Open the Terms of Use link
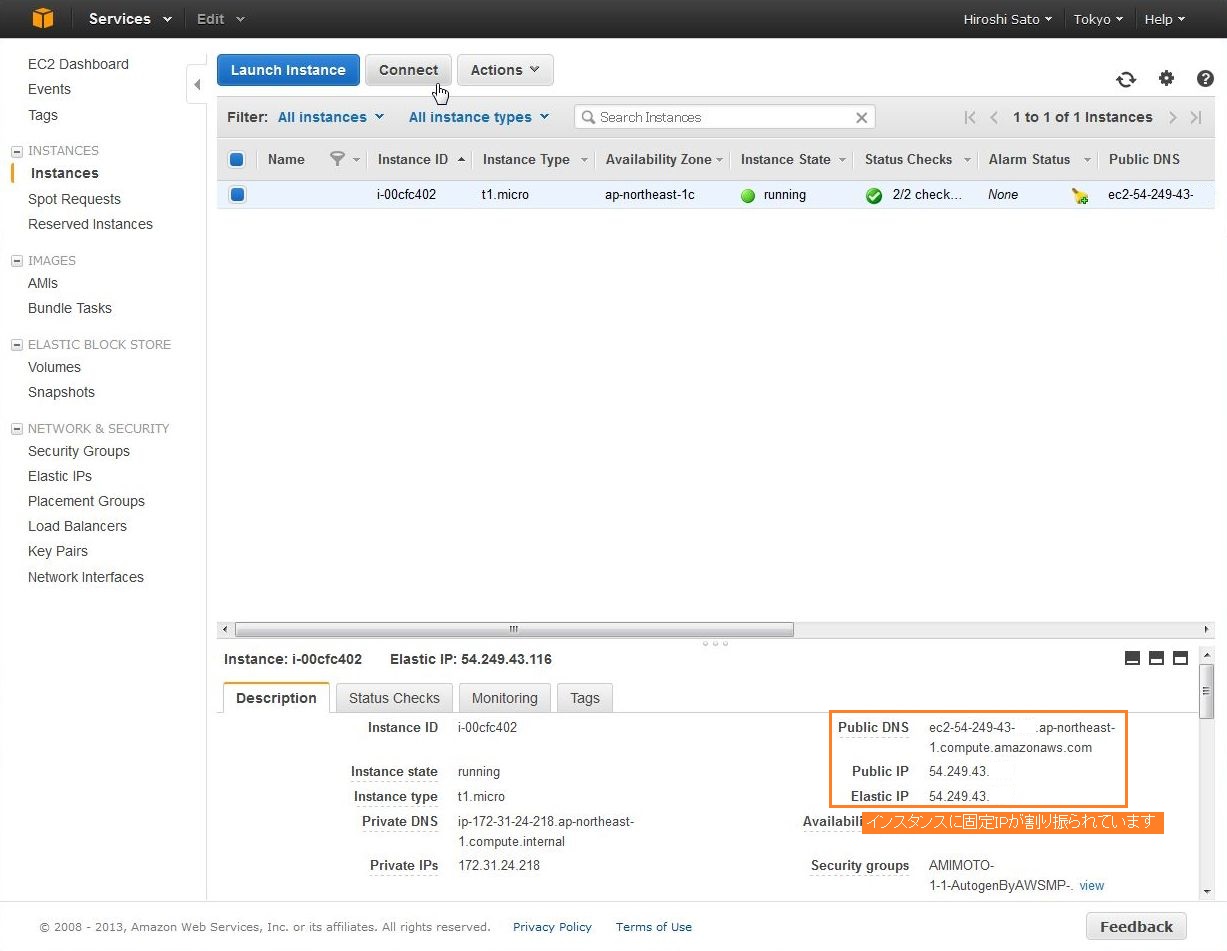The height and width of the screenshot is (951, 1227). pyautogui.click(x=654, y=927)
